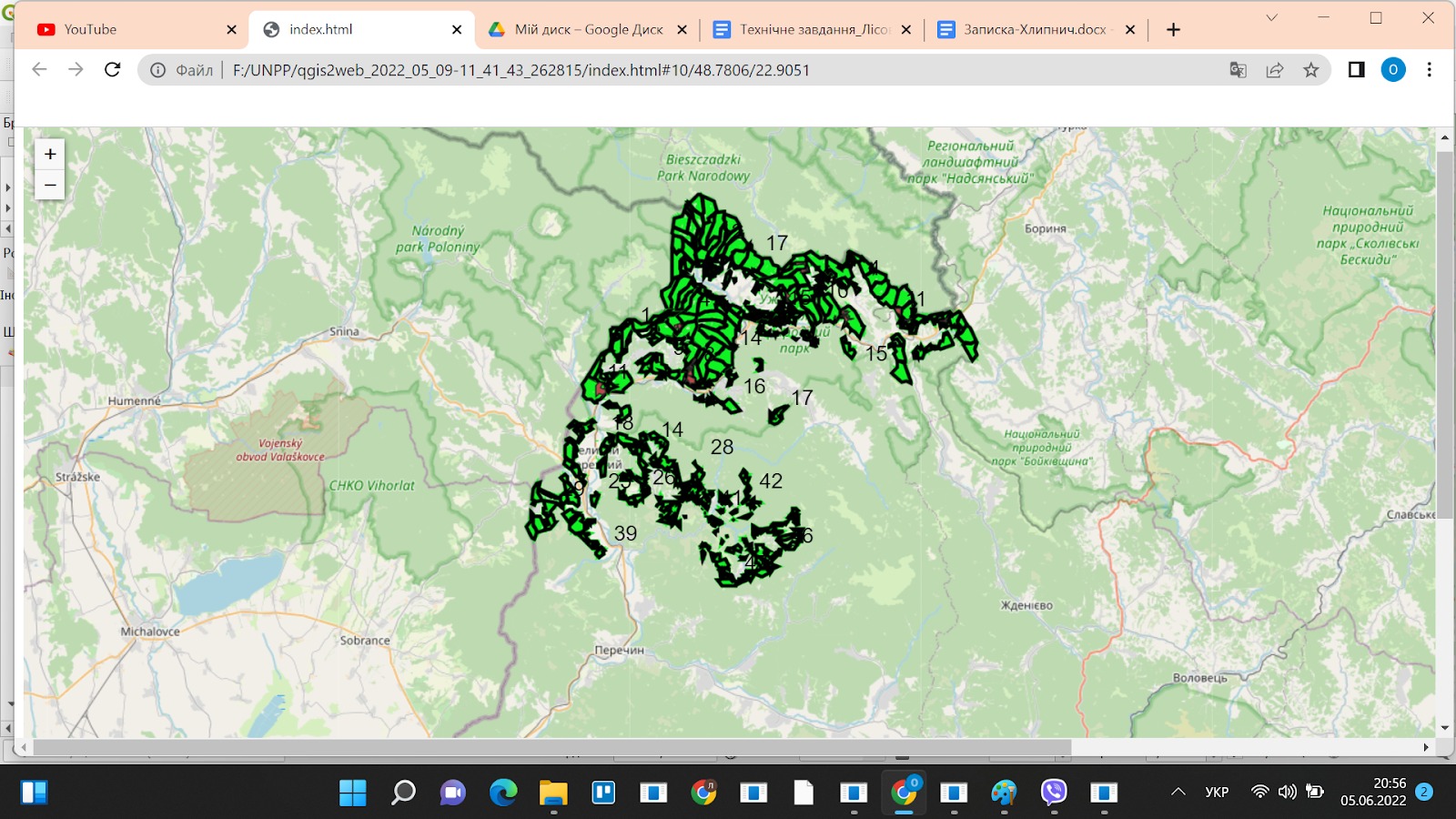Image resolution: width=1456 pixels, height=819 pixels.
Task: Open the Google Translate page icon
Action: pyautogui.click(x=1238, y=70)
